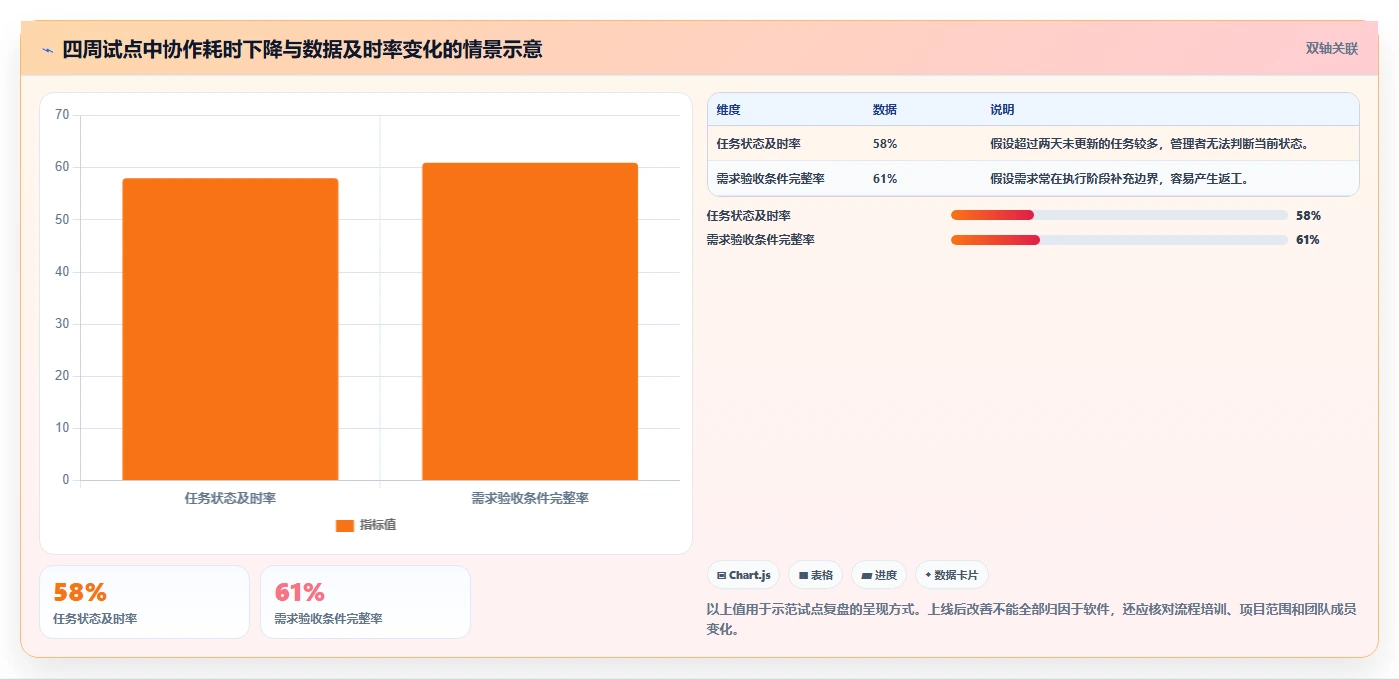Screen dimensions: 1399x679
Task: Click the 双轴关联 label in the header
Action: pyautogui.click(x=1332, y=48)
